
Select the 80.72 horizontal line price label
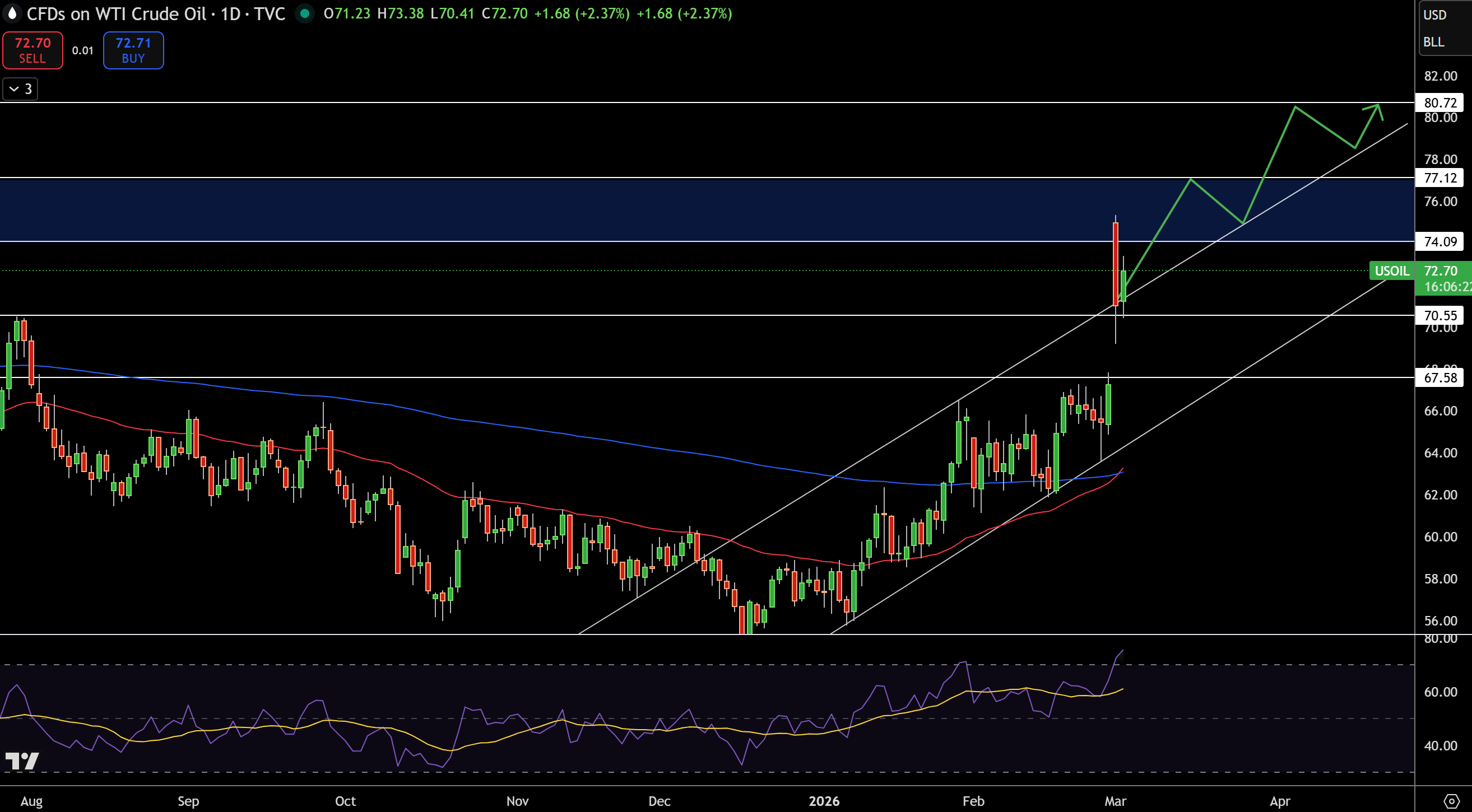tap(1440, 103)
